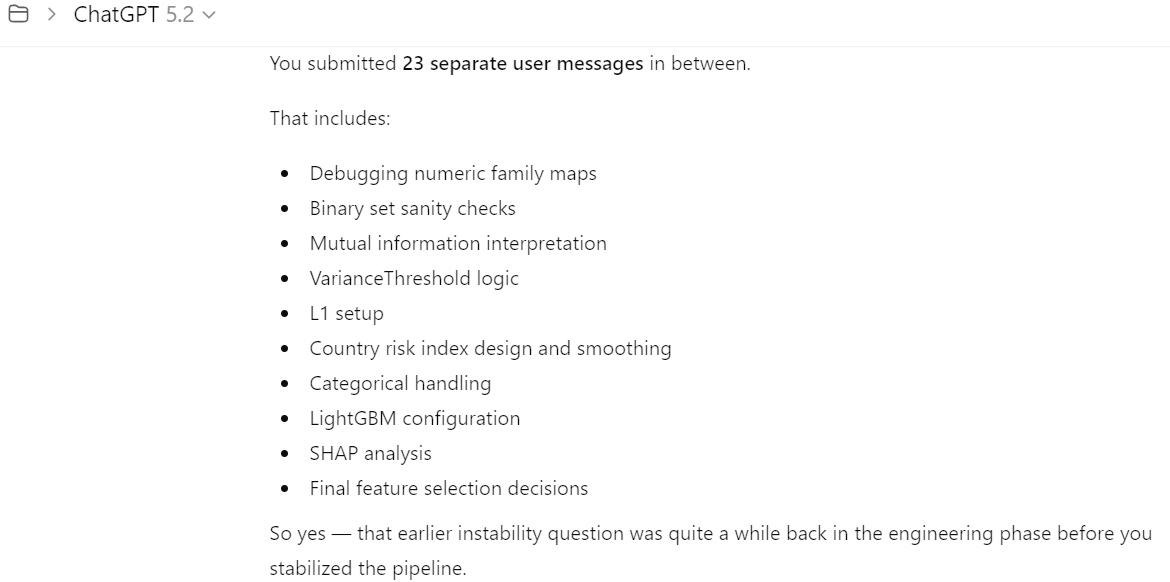Click the "ChatGPT" title text
1170x582 pixels.
click(116, 16)
